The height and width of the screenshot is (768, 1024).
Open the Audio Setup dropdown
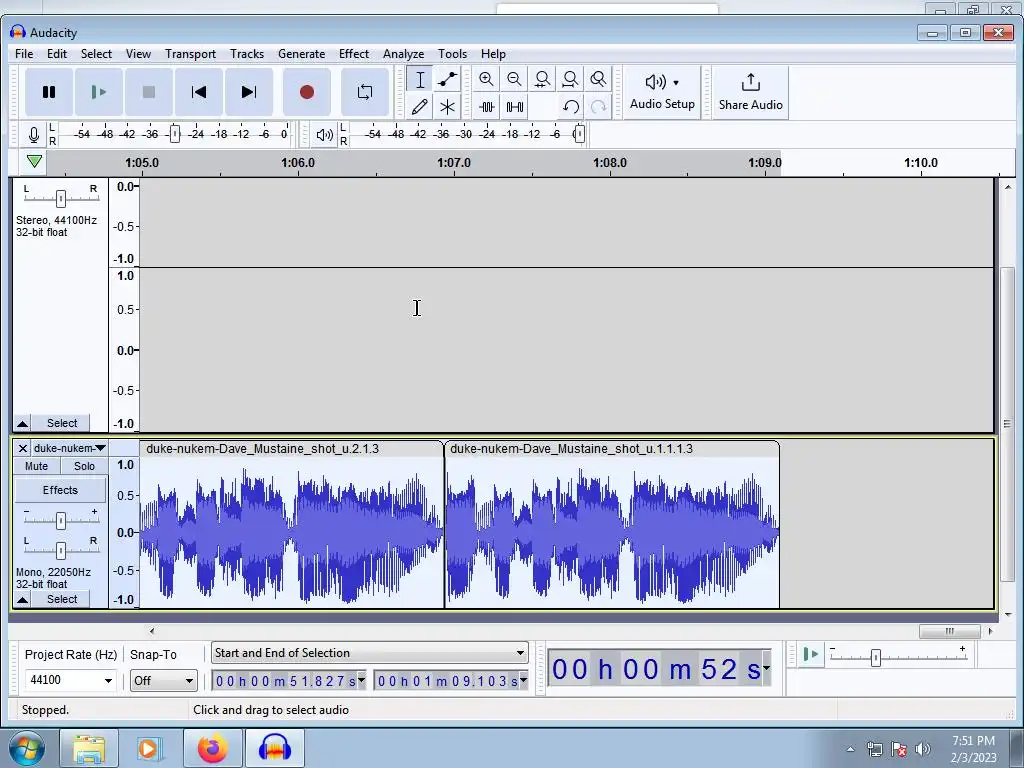(x=662, y=92)
